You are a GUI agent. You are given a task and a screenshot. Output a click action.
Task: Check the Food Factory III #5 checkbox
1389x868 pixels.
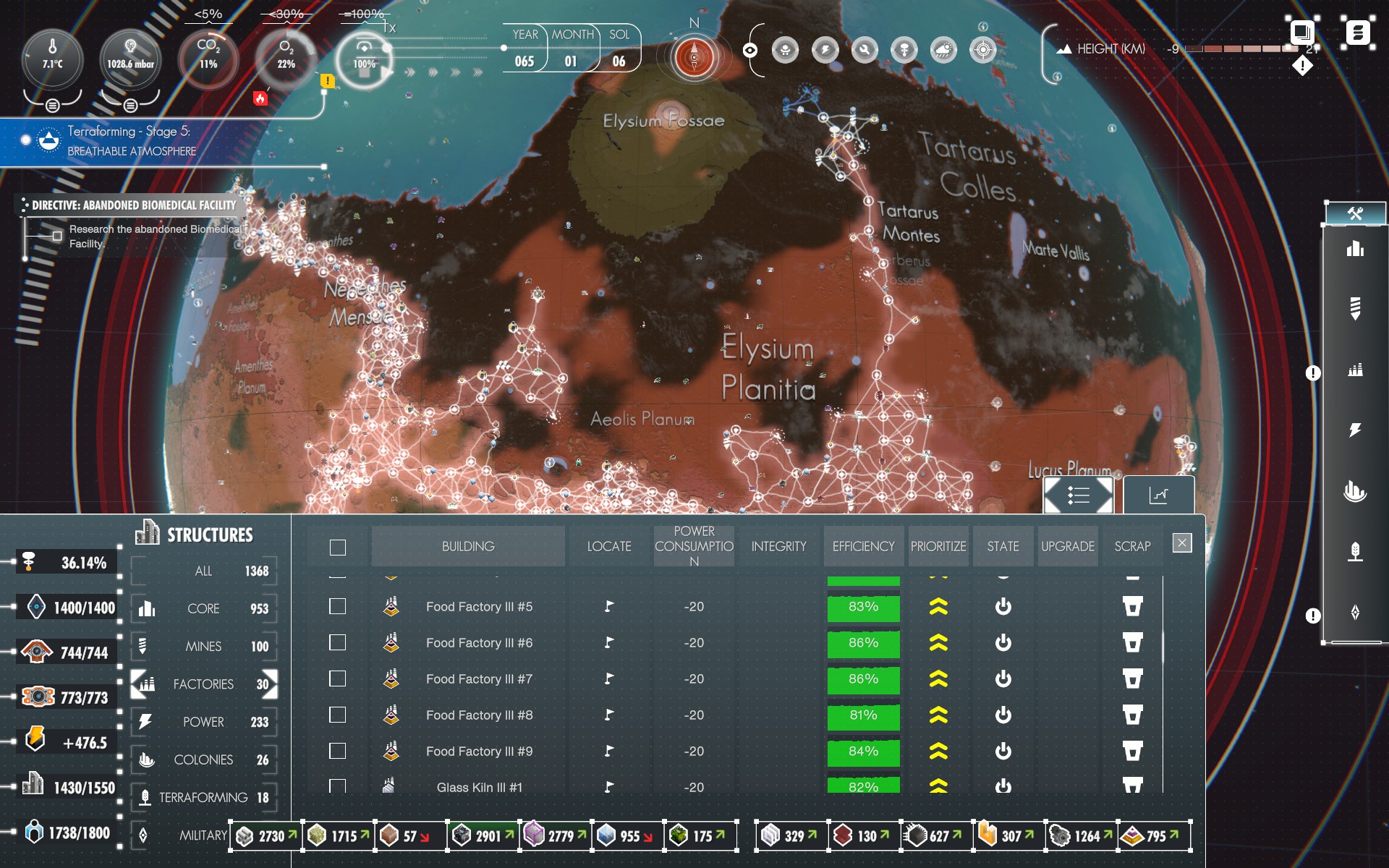point(337,606)
